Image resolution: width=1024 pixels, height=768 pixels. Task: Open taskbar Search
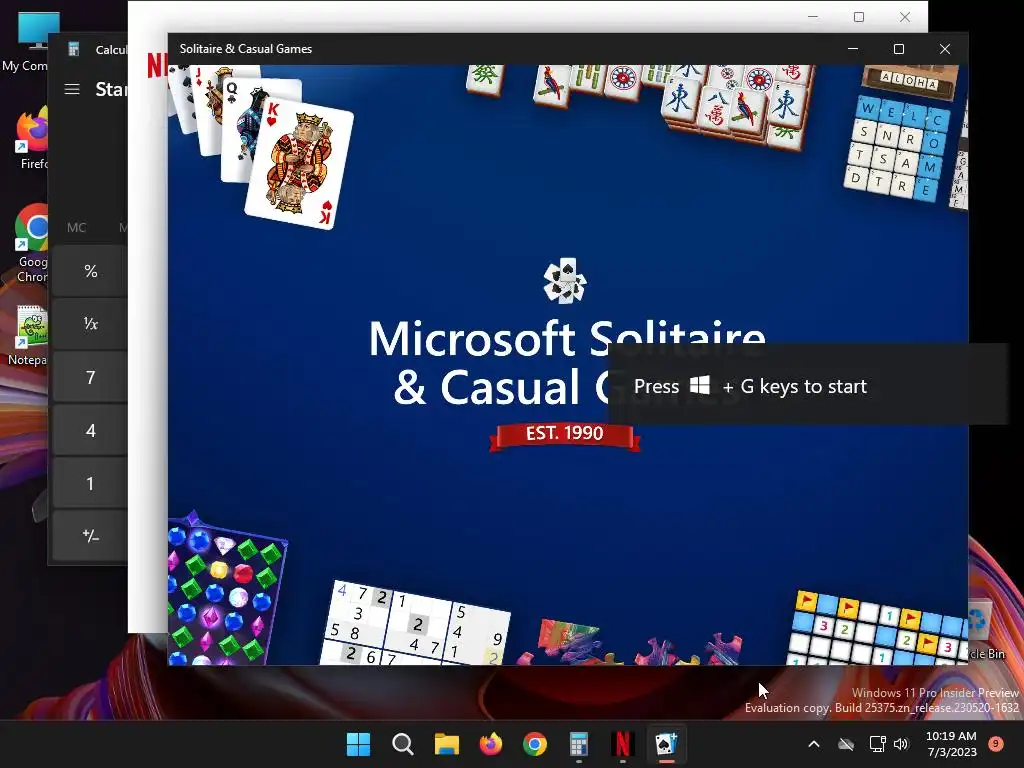click(402, 744)
